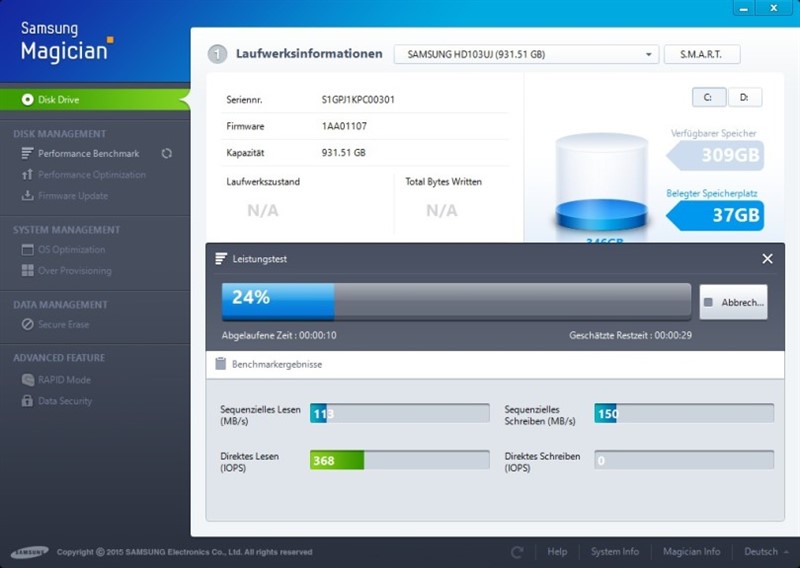Screen dimensions: 800x568
Task: Click the Data Security lock icon
Action: click(28, 401)
